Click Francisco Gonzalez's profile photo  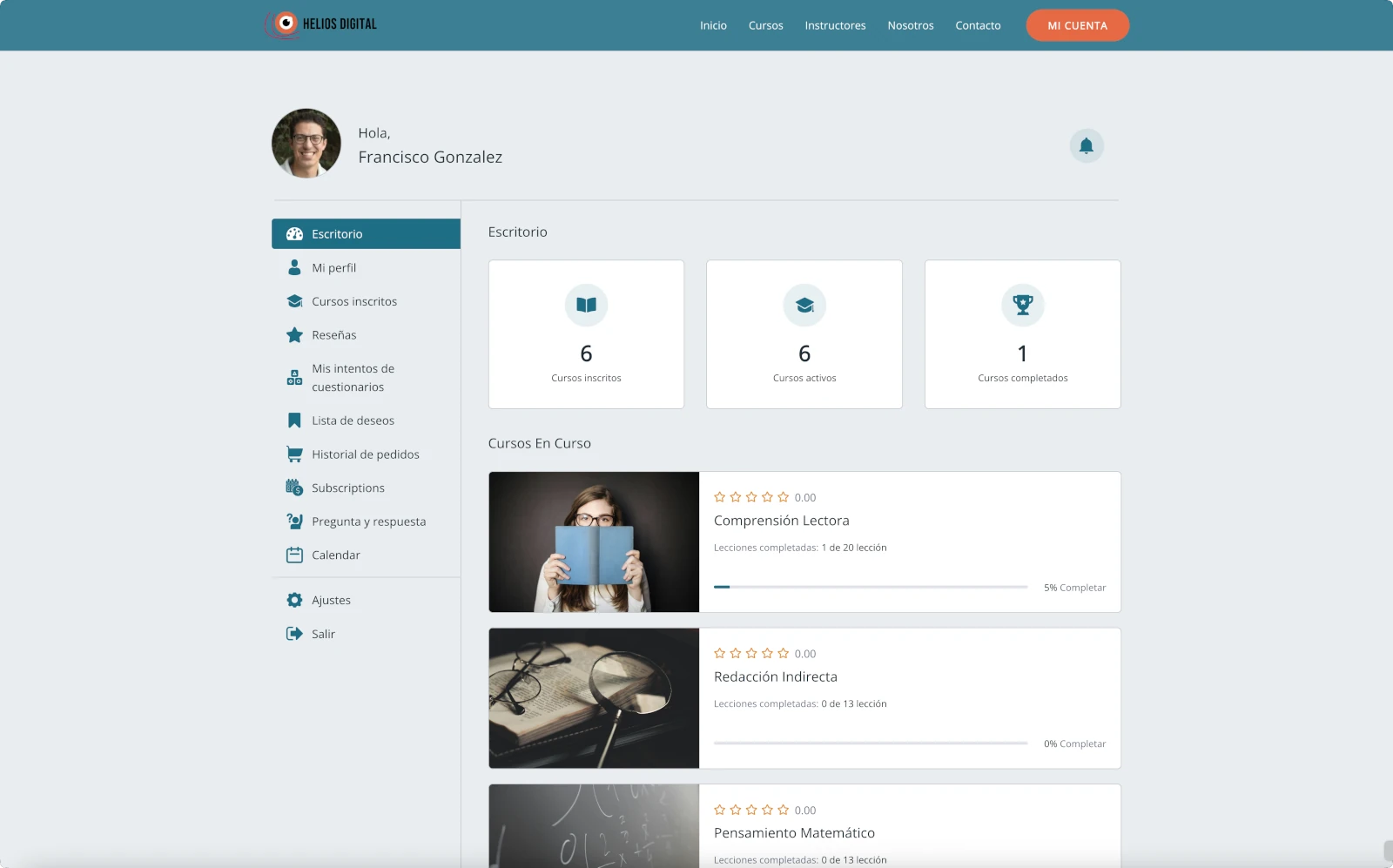tap(306, 144)
